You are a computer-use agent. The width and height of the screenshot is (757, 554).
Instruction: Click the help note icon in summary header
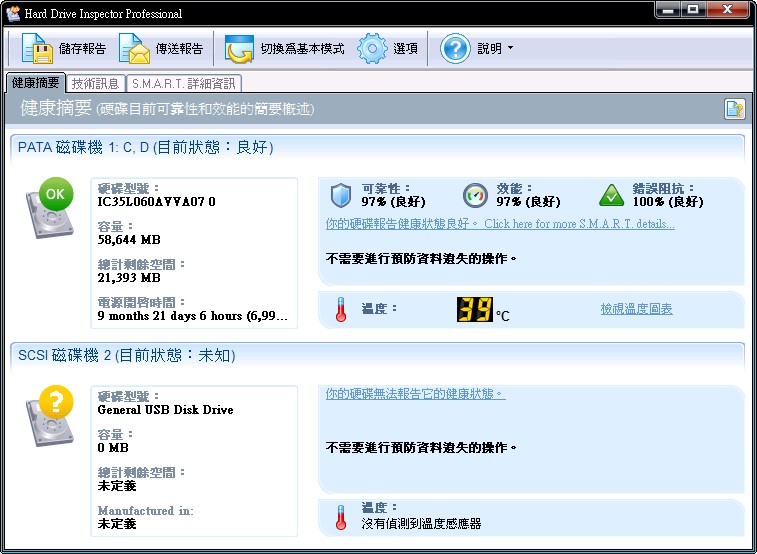pos(734,109)
